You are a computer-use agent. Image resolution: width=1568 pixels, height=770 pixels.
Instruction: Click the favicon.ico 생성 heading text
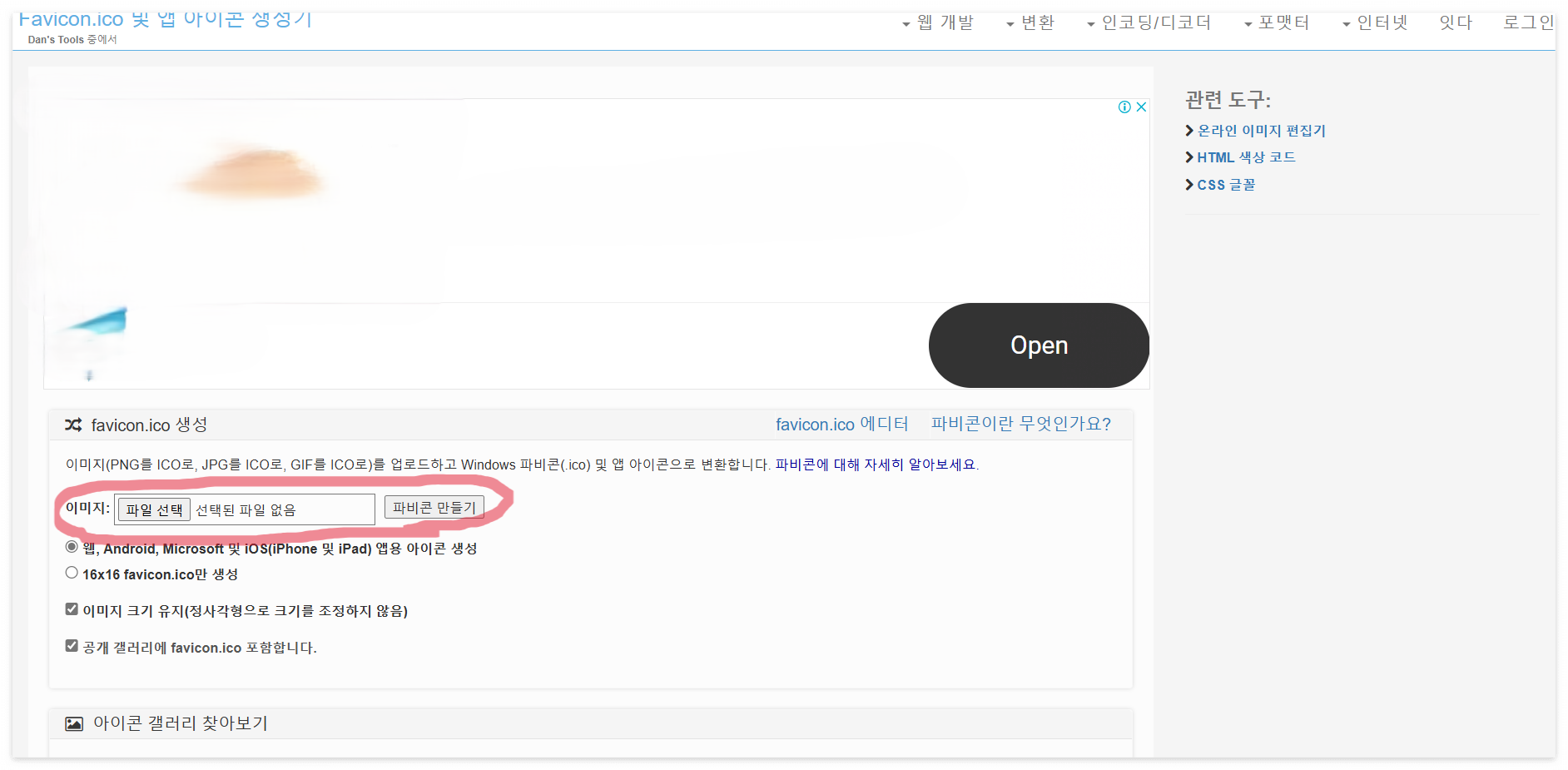150,425
